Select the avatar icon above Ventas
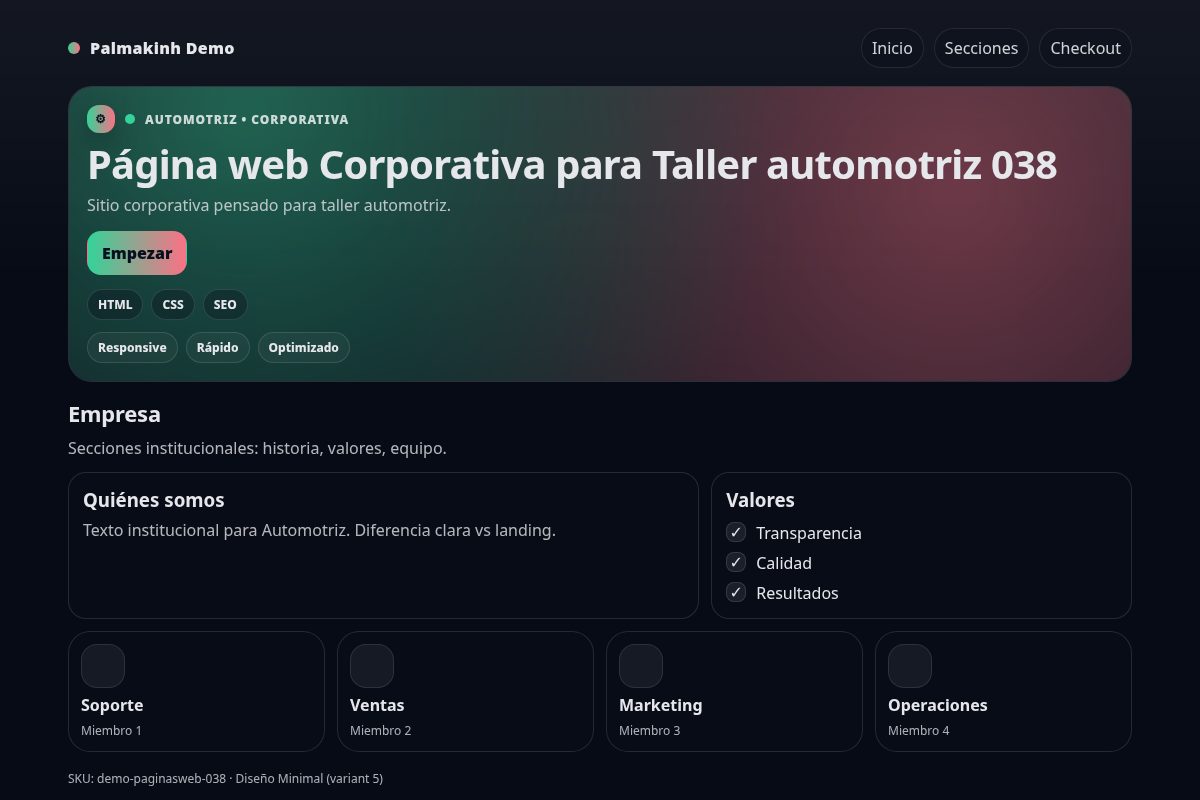The height and width of the screenshot is (800, 1200). (x=372, y=666)
